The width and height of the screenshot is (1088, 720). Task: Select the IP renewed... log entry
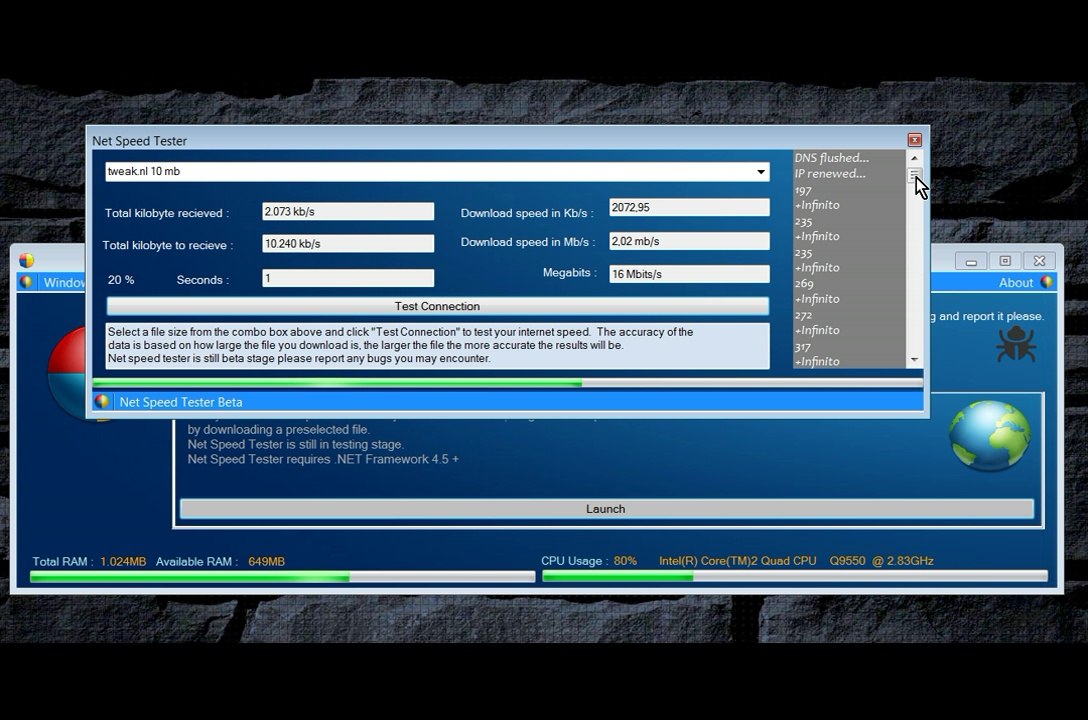(x=830, y=174)
